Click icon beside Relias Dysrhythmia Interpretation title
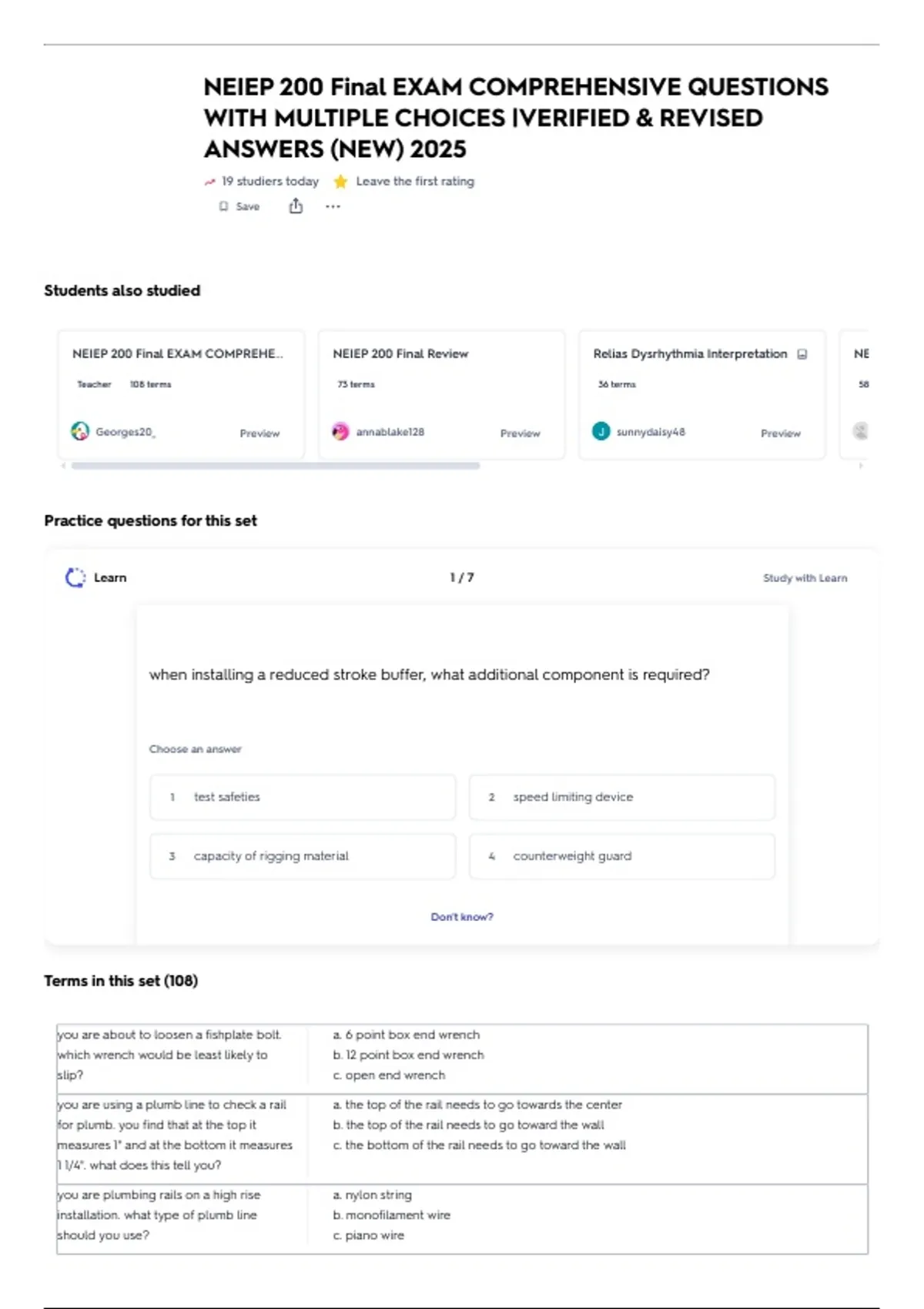This screenshot has width=924, height=1309. [802, 354]
